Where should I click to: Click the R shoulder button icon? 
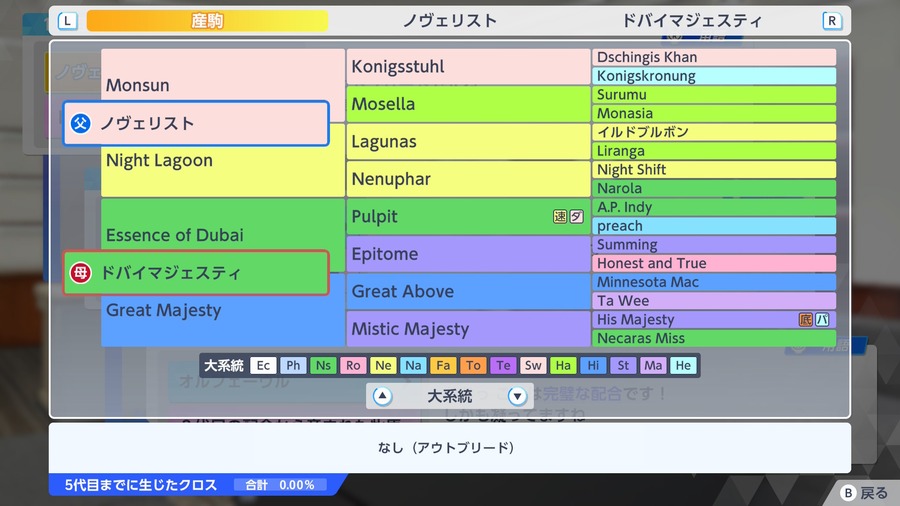pos(832,21)
